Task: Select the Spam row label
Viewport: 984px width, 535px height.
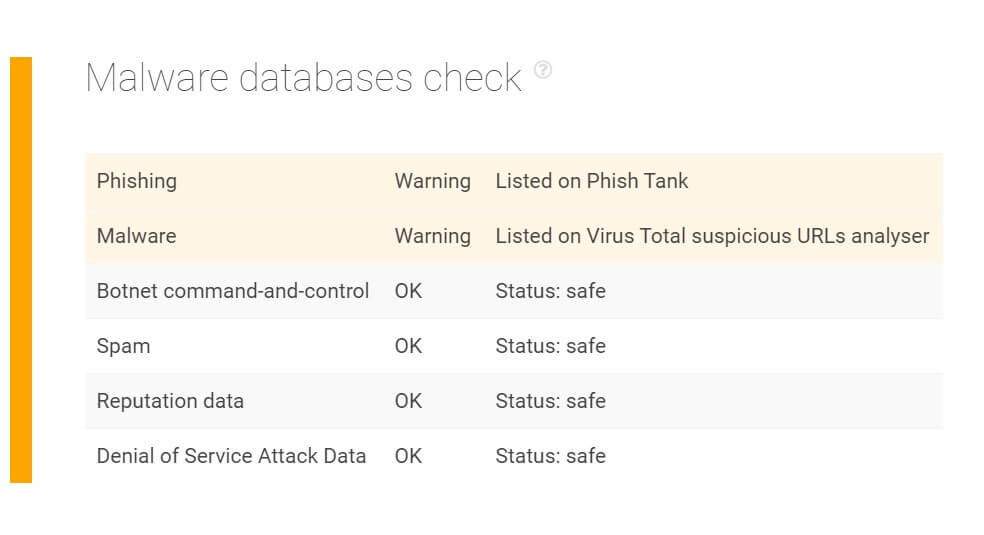Action: 123,346
